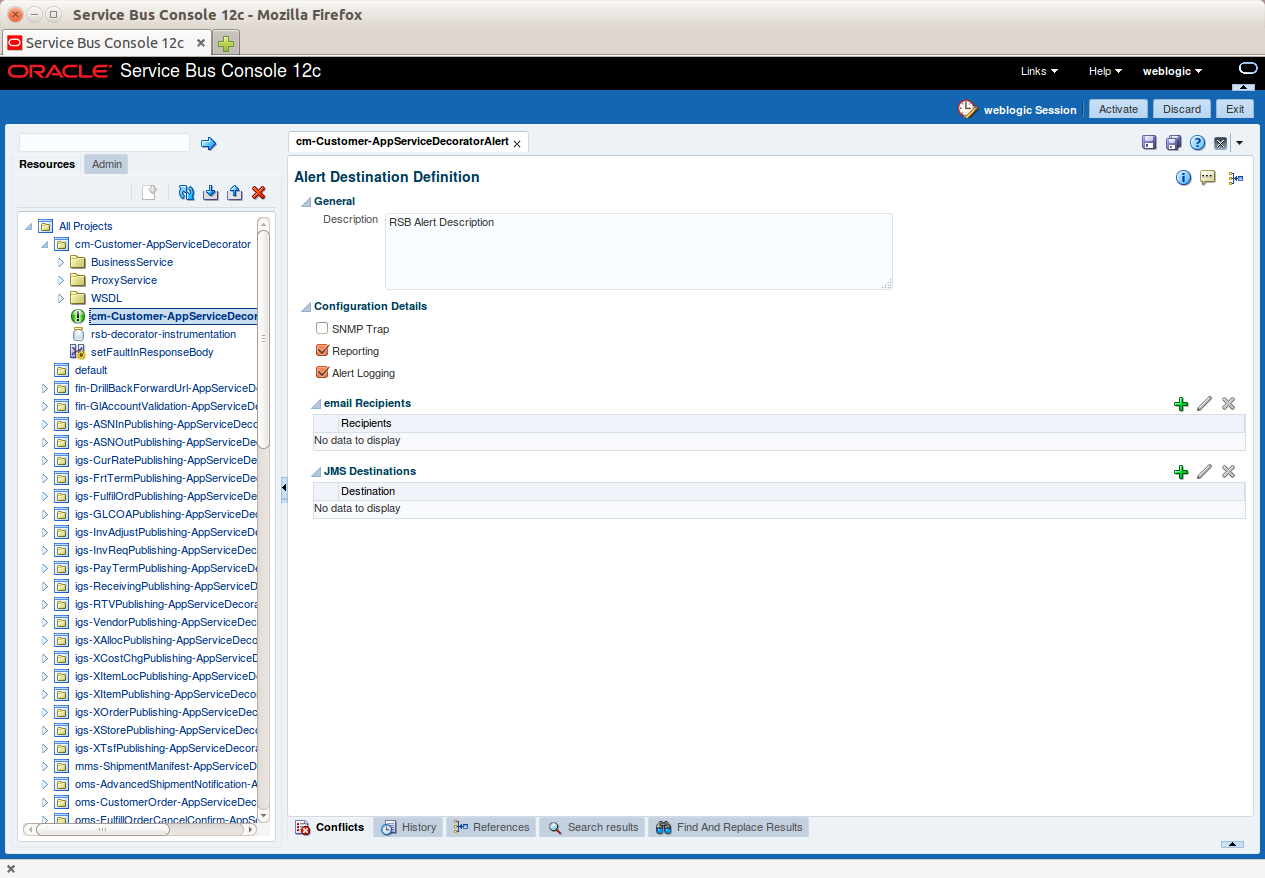The image size is (1265, 878).
Task: Click the setFaultInResponseBody resource icon
Action: [77, 352]
